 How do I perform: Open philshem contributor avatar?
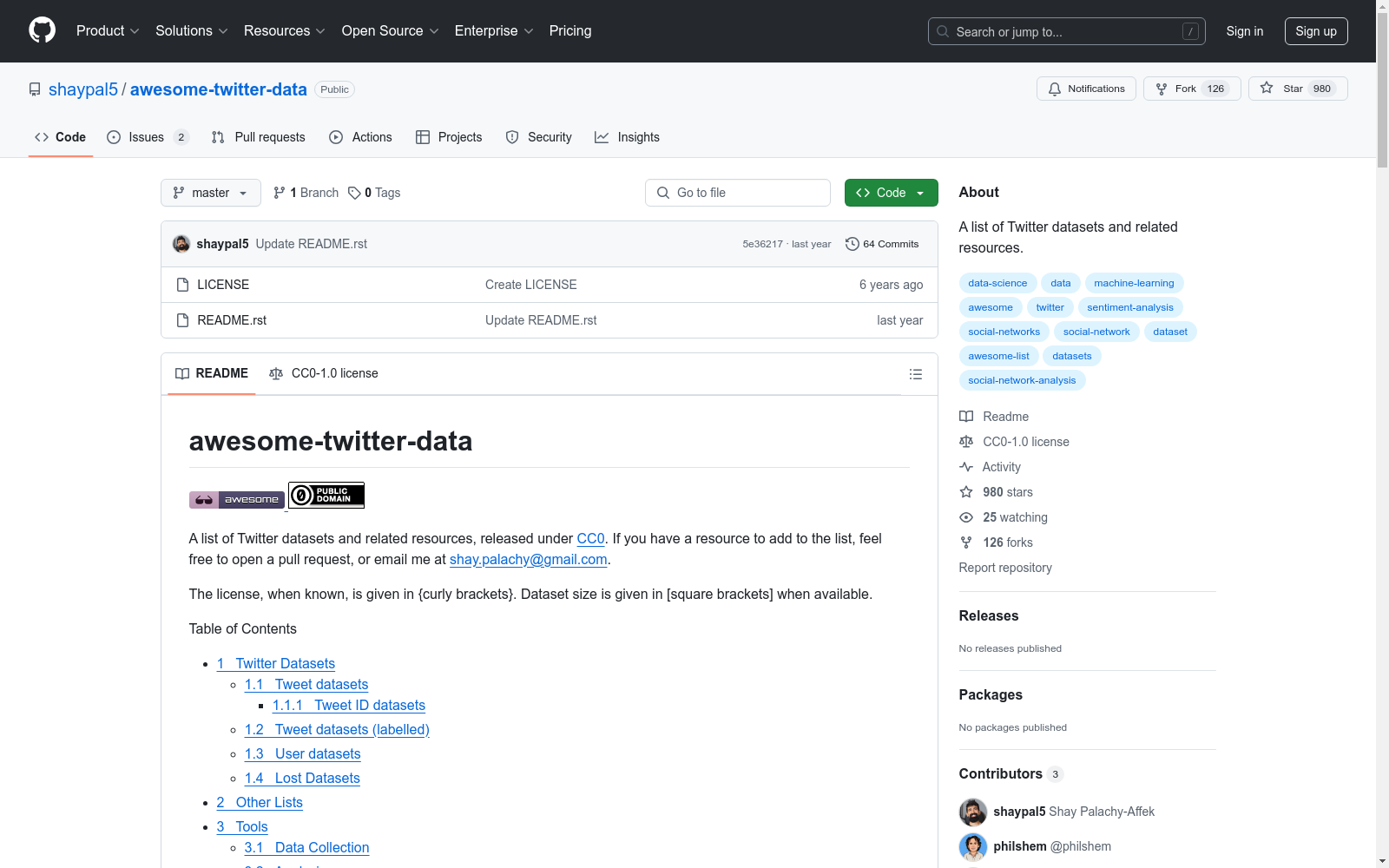[972, 846]
